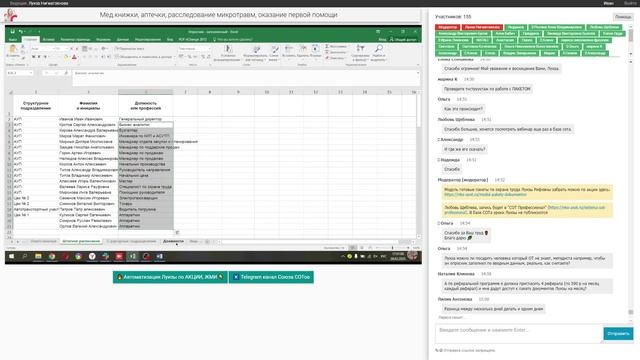
Task: Open File Explorer from the taskbar
Action: click(38, 256)
